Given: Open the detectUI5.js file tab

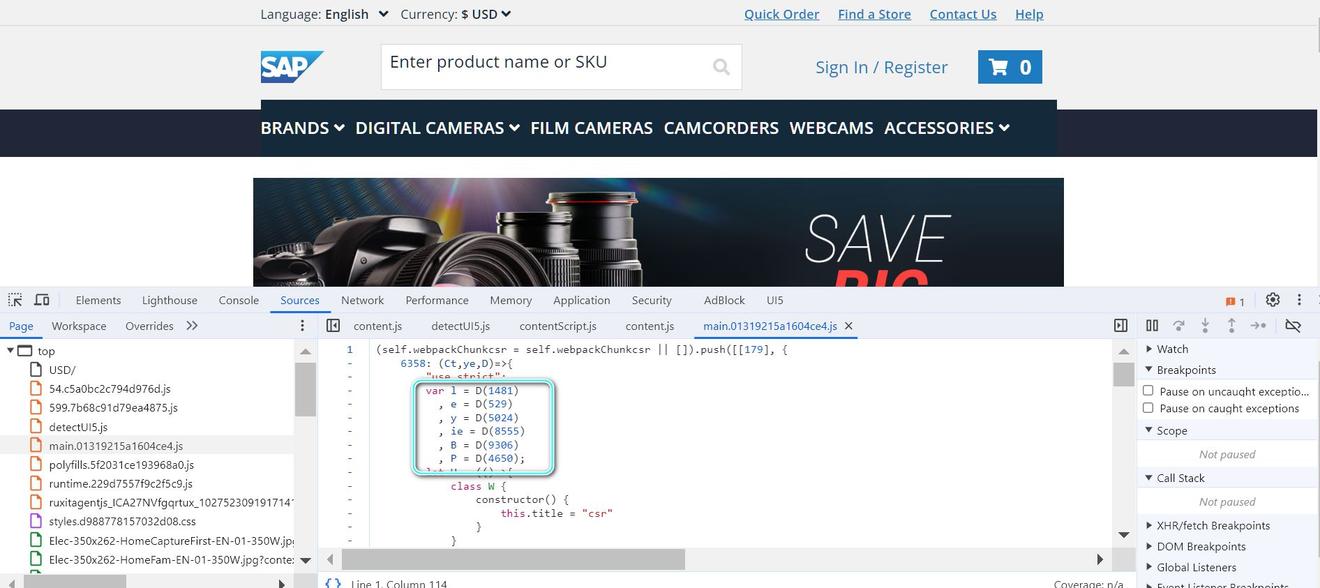Looking at the screenshot, I should 460,326.
